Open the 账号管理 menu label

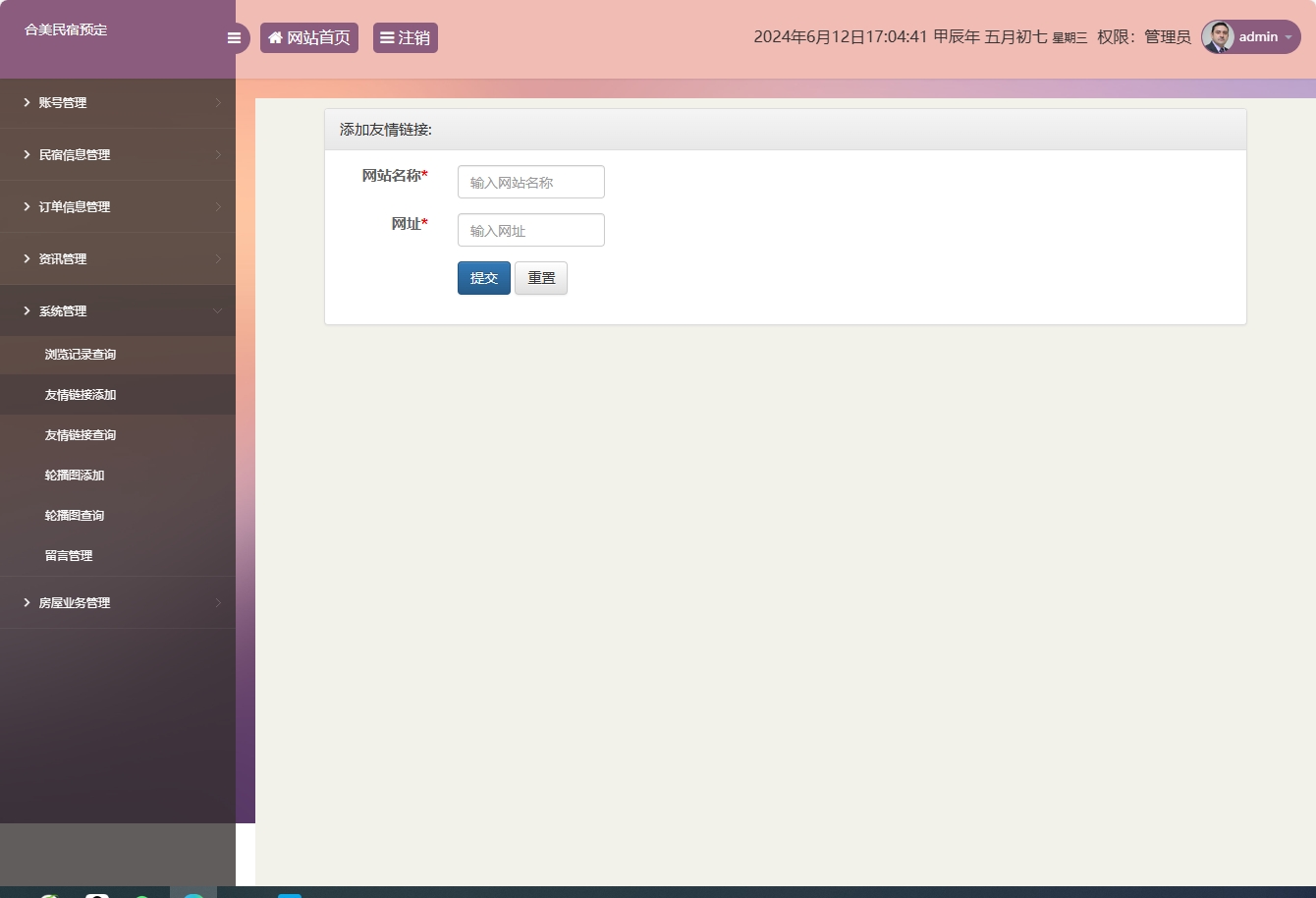[x=63, y=102]
